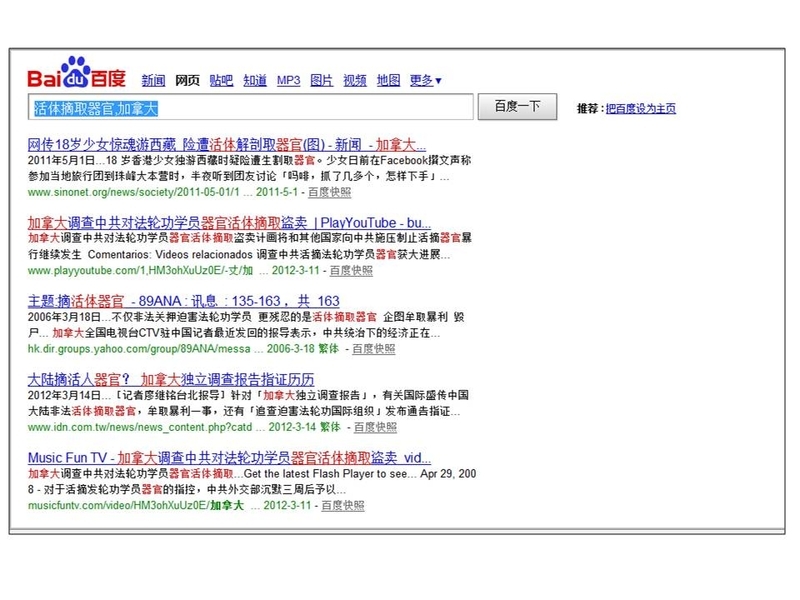Switch to 图片 image search

click(321, 80)
